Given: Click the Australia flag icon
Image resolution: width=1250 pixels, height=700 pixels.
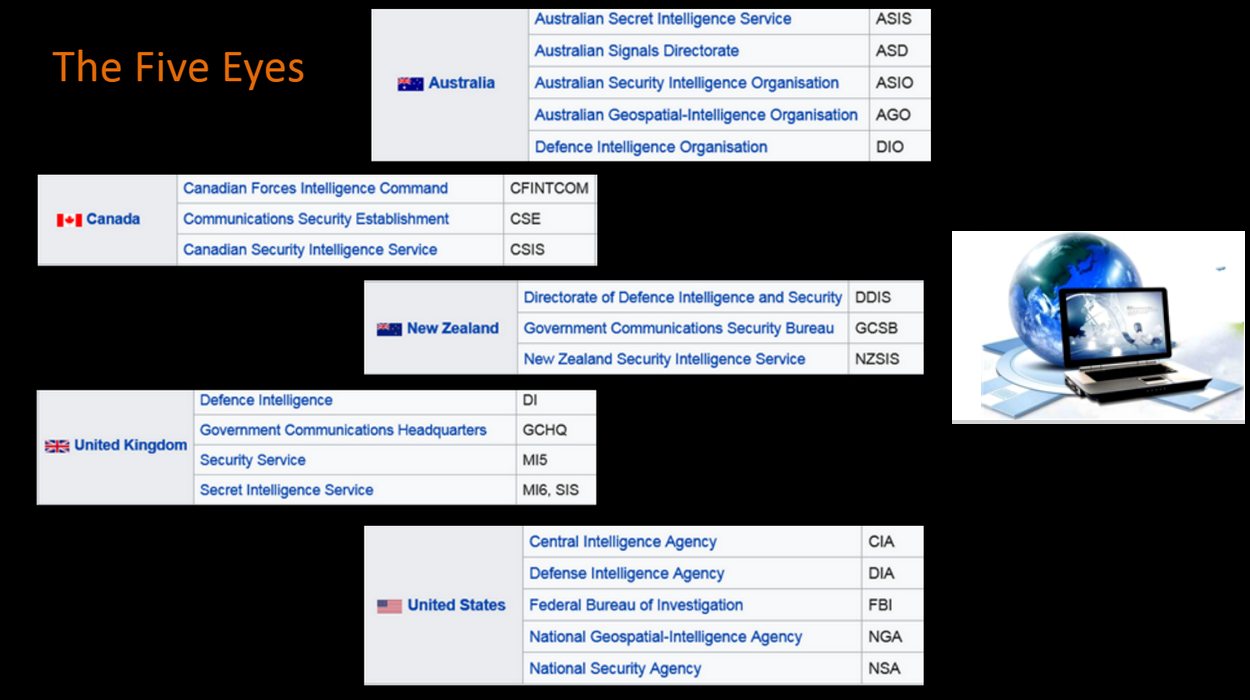Looking at the screenshot, I should coord(410,84).
